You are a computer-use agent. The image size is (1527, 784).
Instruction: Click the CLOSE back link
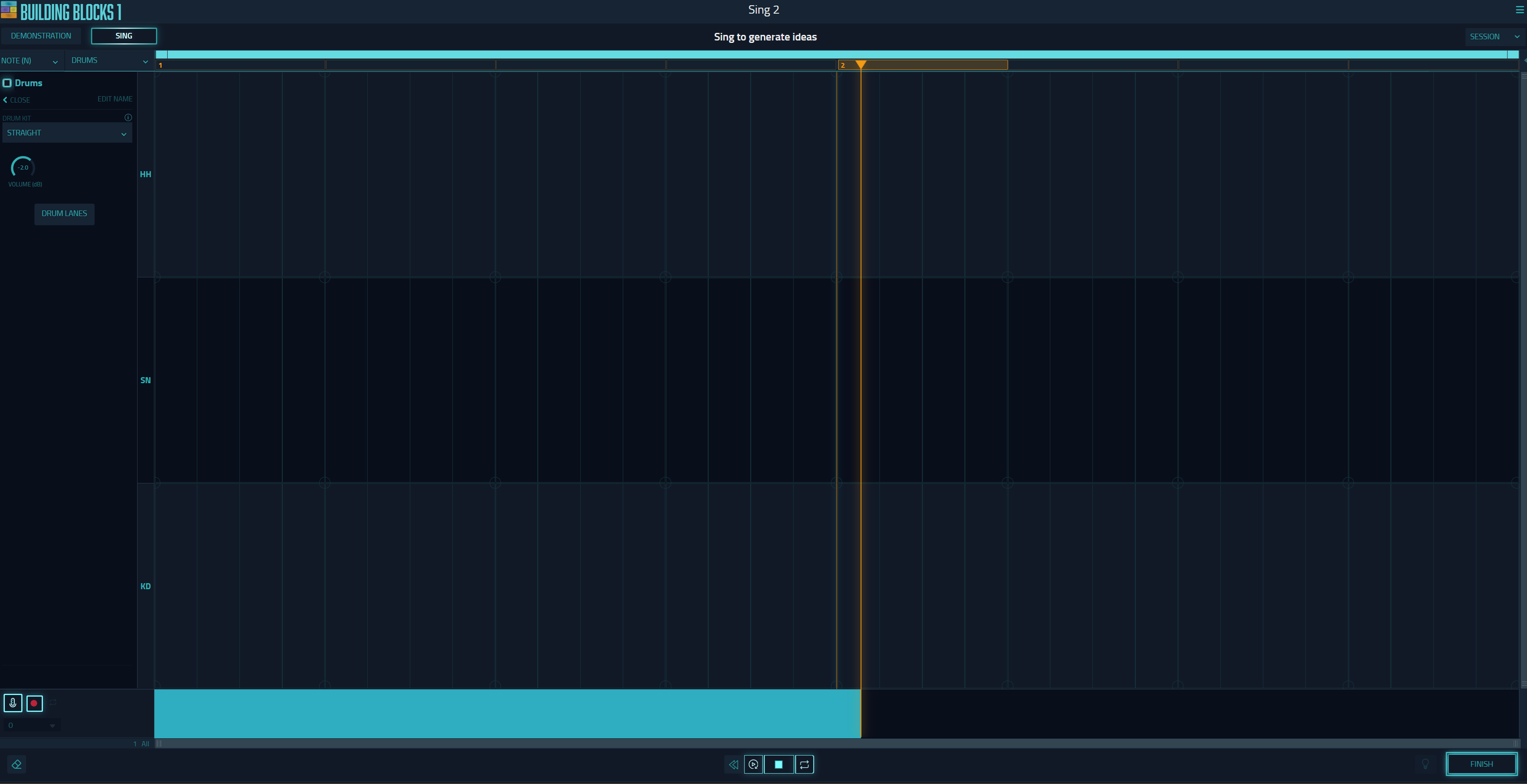click(x=16, y=99)
